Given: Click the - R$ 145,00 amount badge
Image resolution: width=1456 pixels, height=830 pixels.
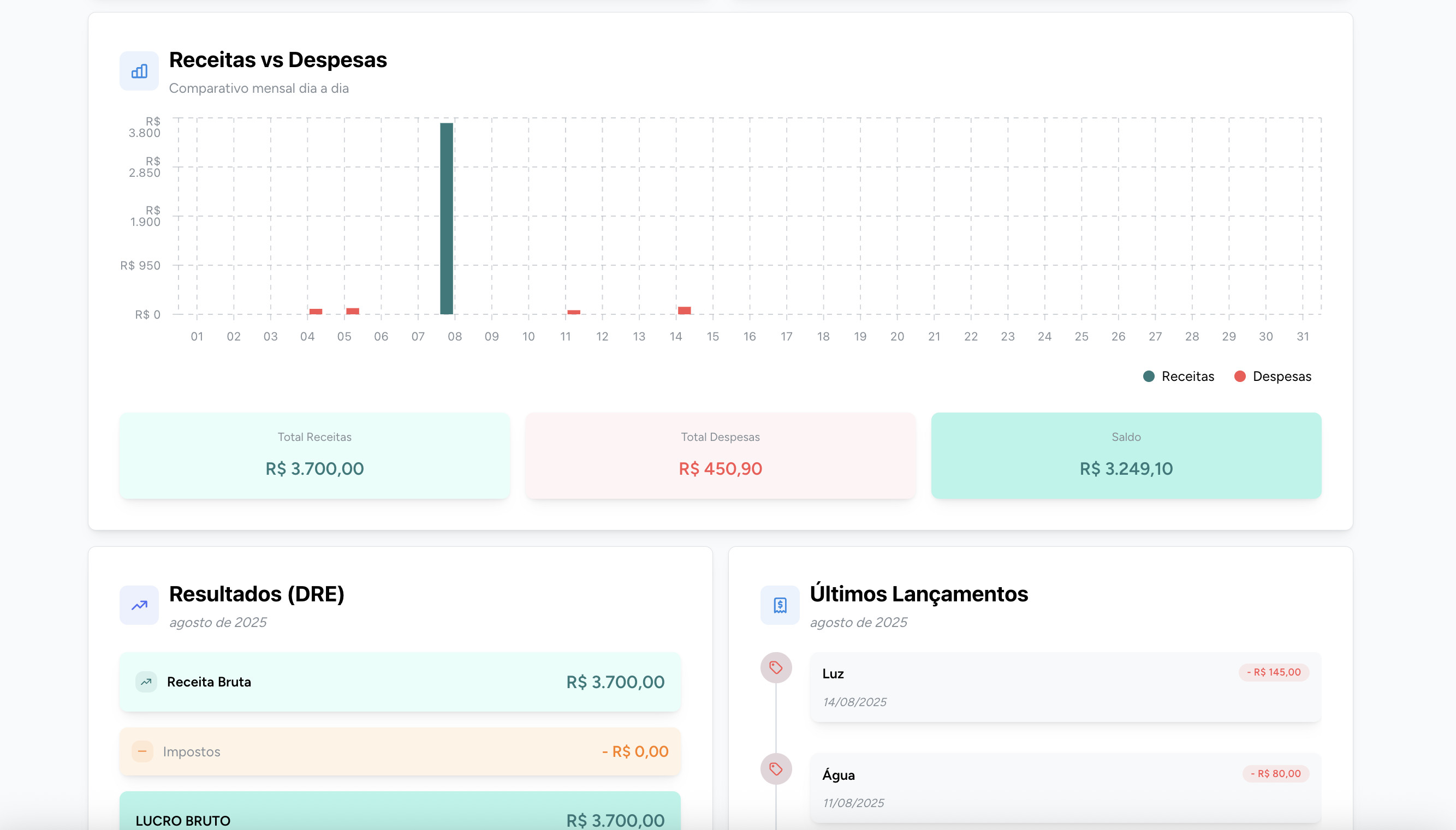Looking at the screenshot, I should pos(1273,672).
